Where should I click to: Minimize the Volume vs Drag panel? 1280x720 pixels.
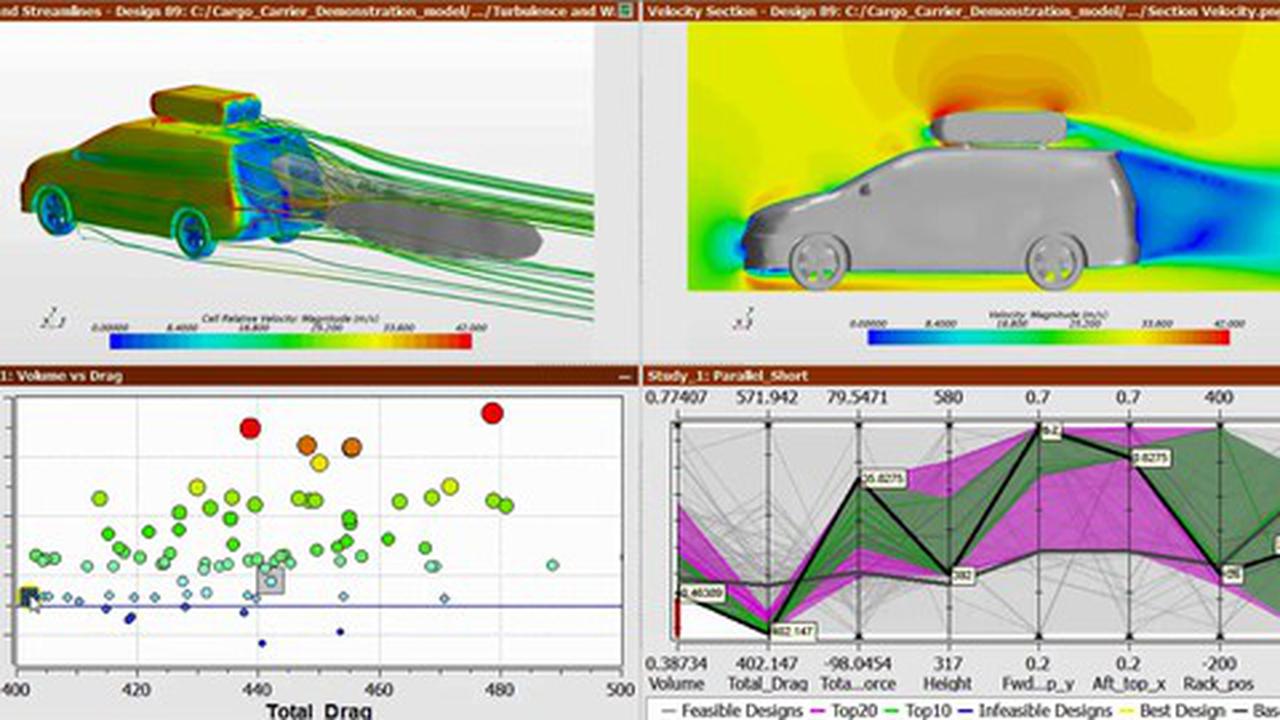click(x=626, y=376)
